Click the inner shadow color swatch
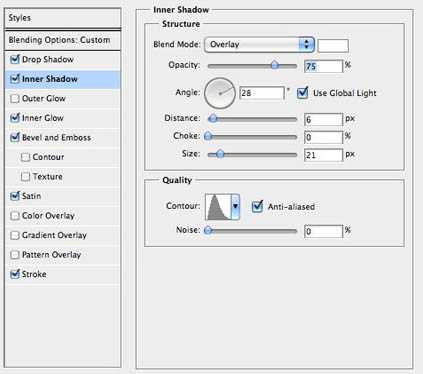The image size is (423, 374). click(x=333, y=46)
